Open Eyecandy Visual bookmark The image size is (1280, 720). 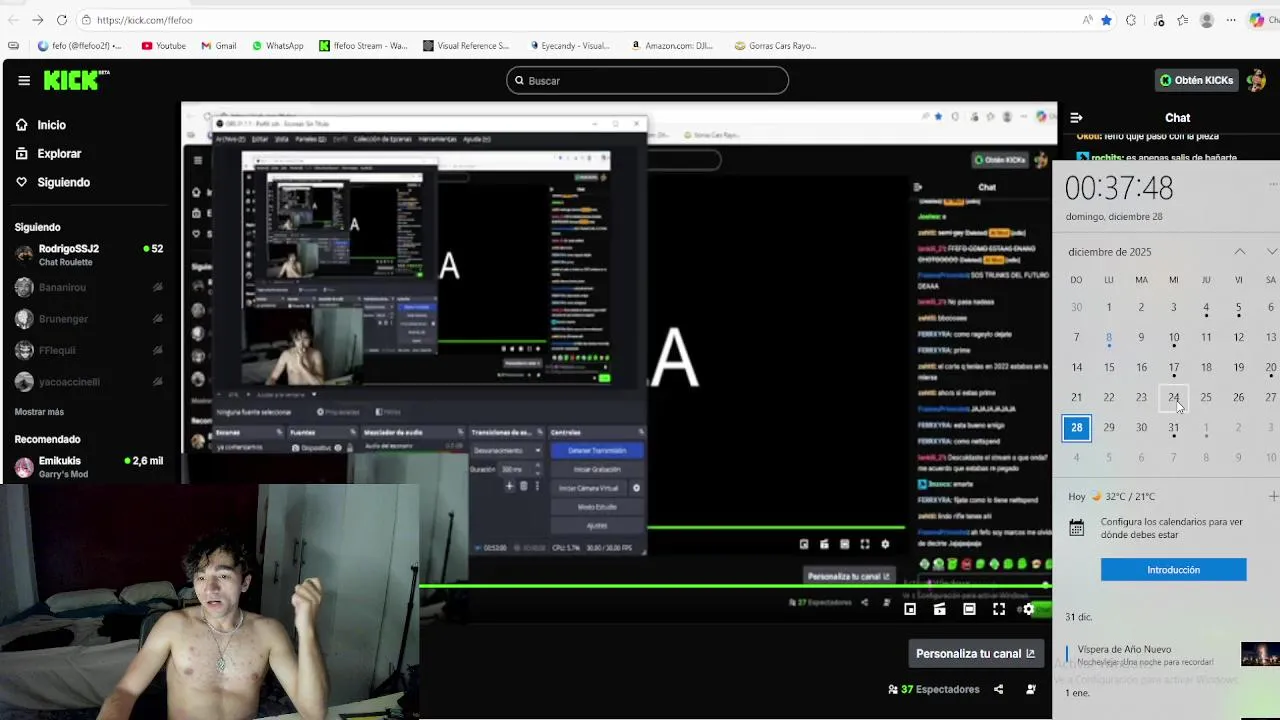[569, 46]
